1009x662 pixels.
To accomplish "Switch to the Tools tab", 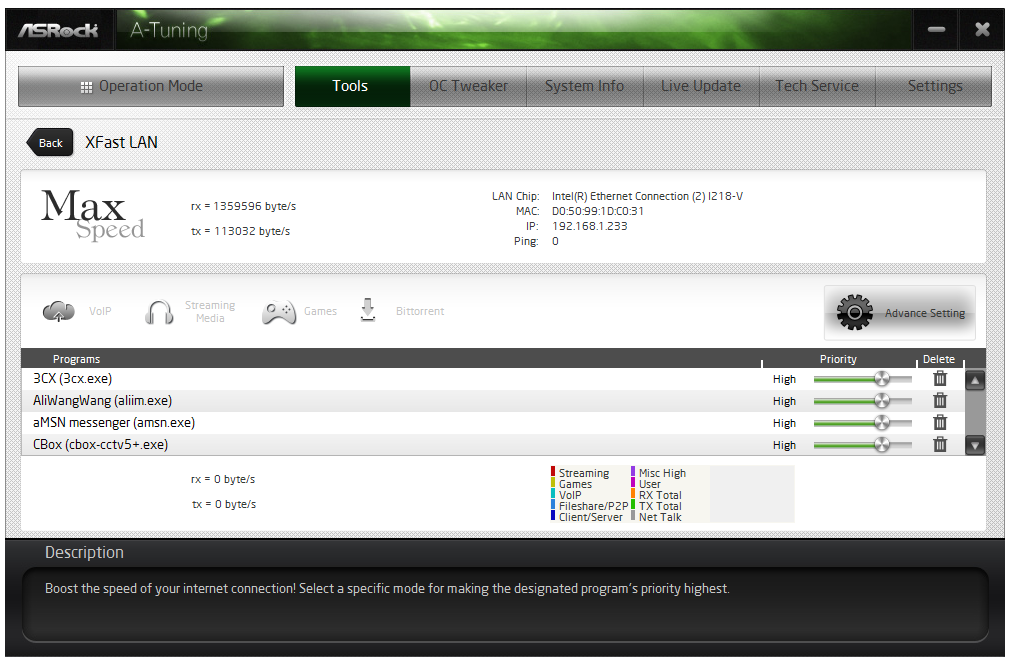I will pos(352,86).
